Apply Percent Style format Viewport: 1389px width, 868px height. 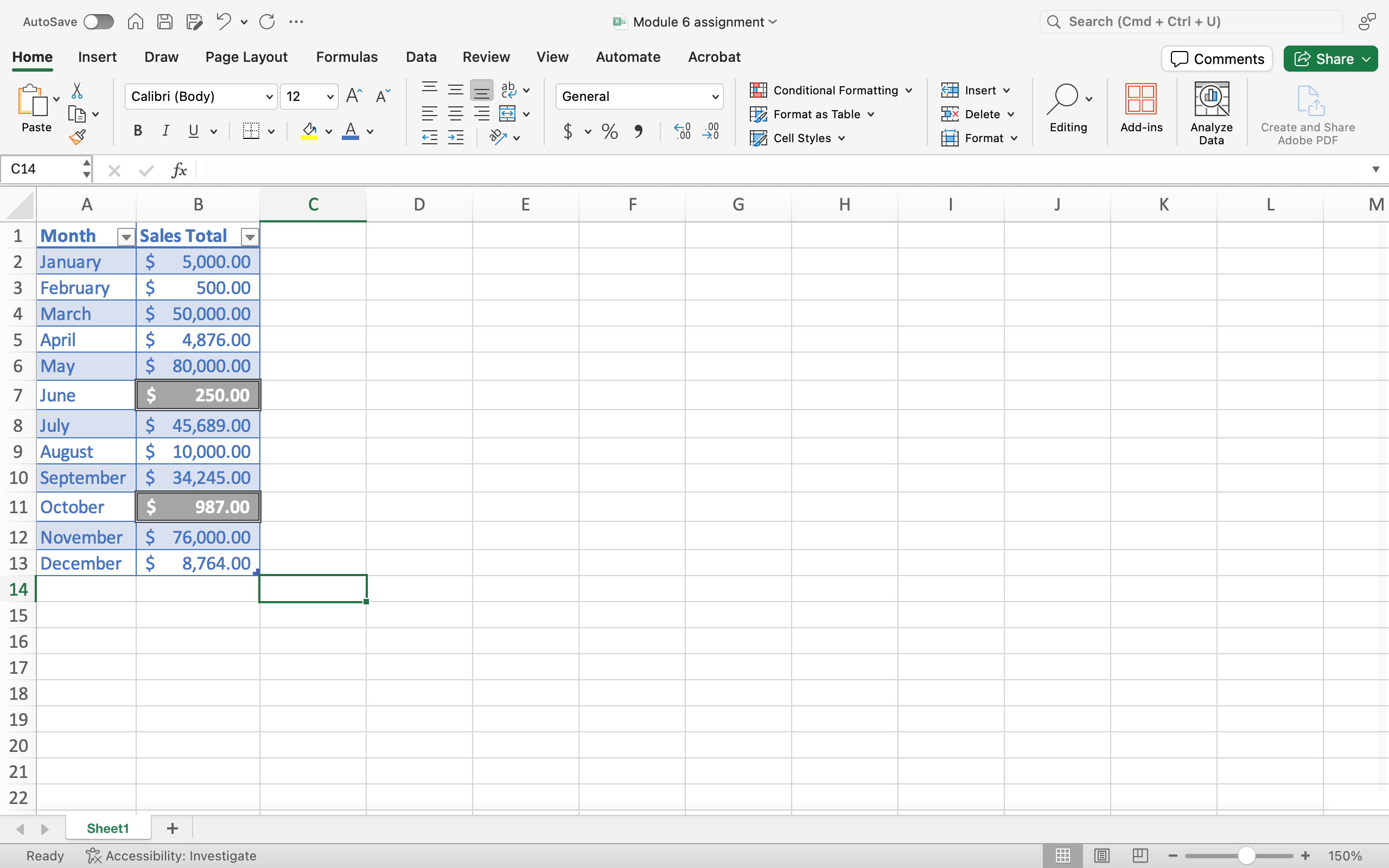[x=609, y=131]
